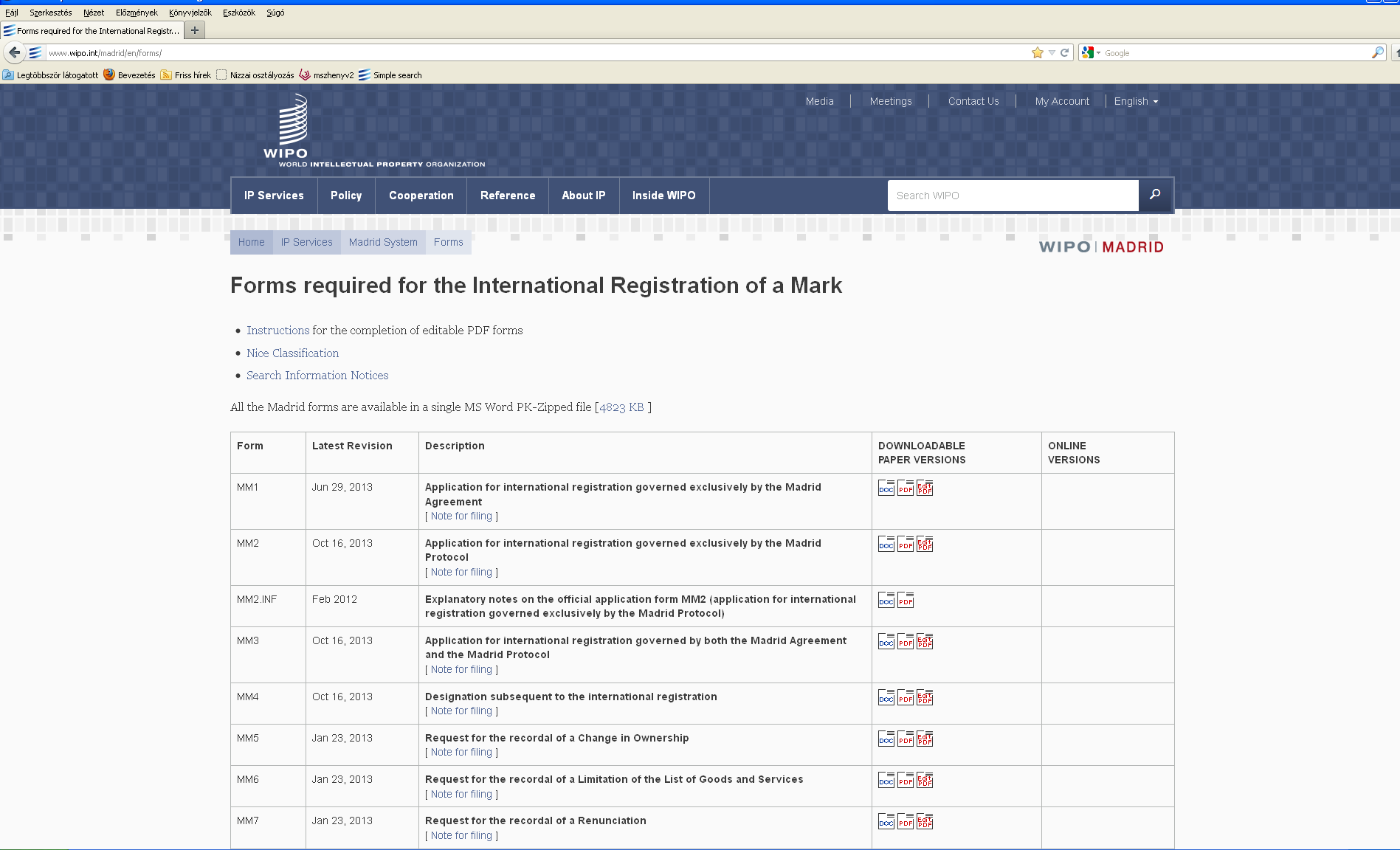Download MM2 form as PDF

click(x=906, y=544)
